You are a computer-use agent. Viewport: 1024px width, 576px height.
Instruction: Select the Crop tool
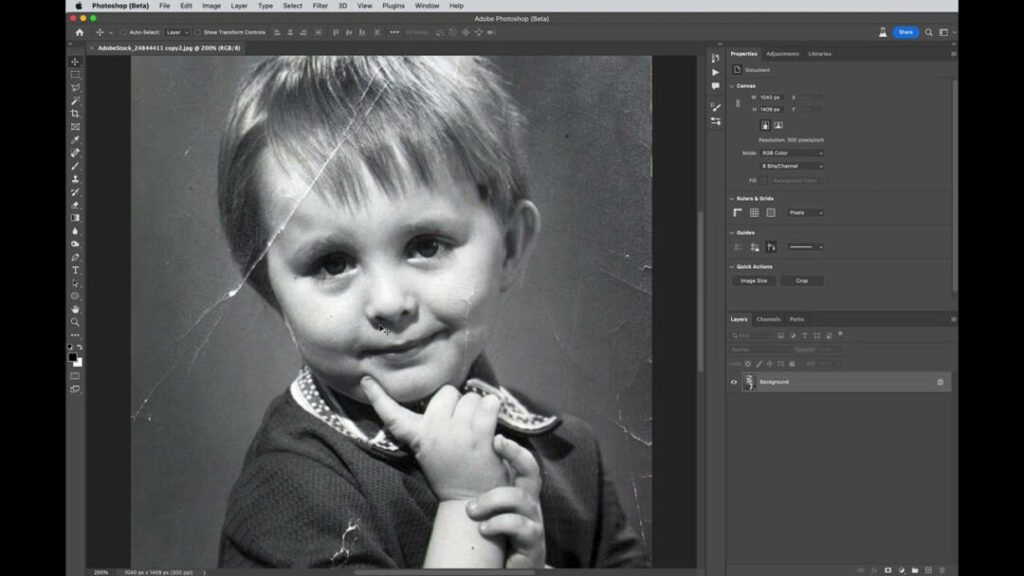pyautogui.click(x=75, y=114)
